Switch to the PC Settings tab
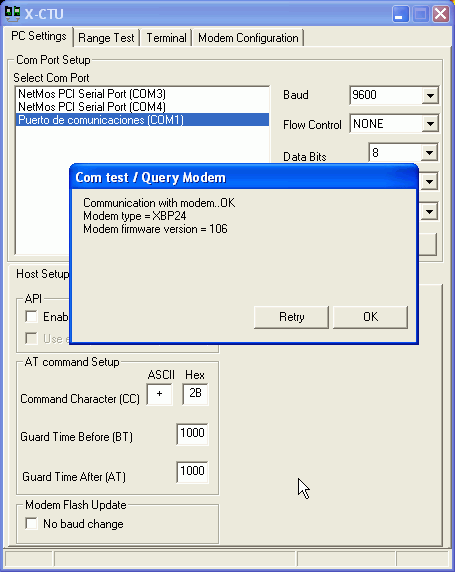 coord(38,36)
